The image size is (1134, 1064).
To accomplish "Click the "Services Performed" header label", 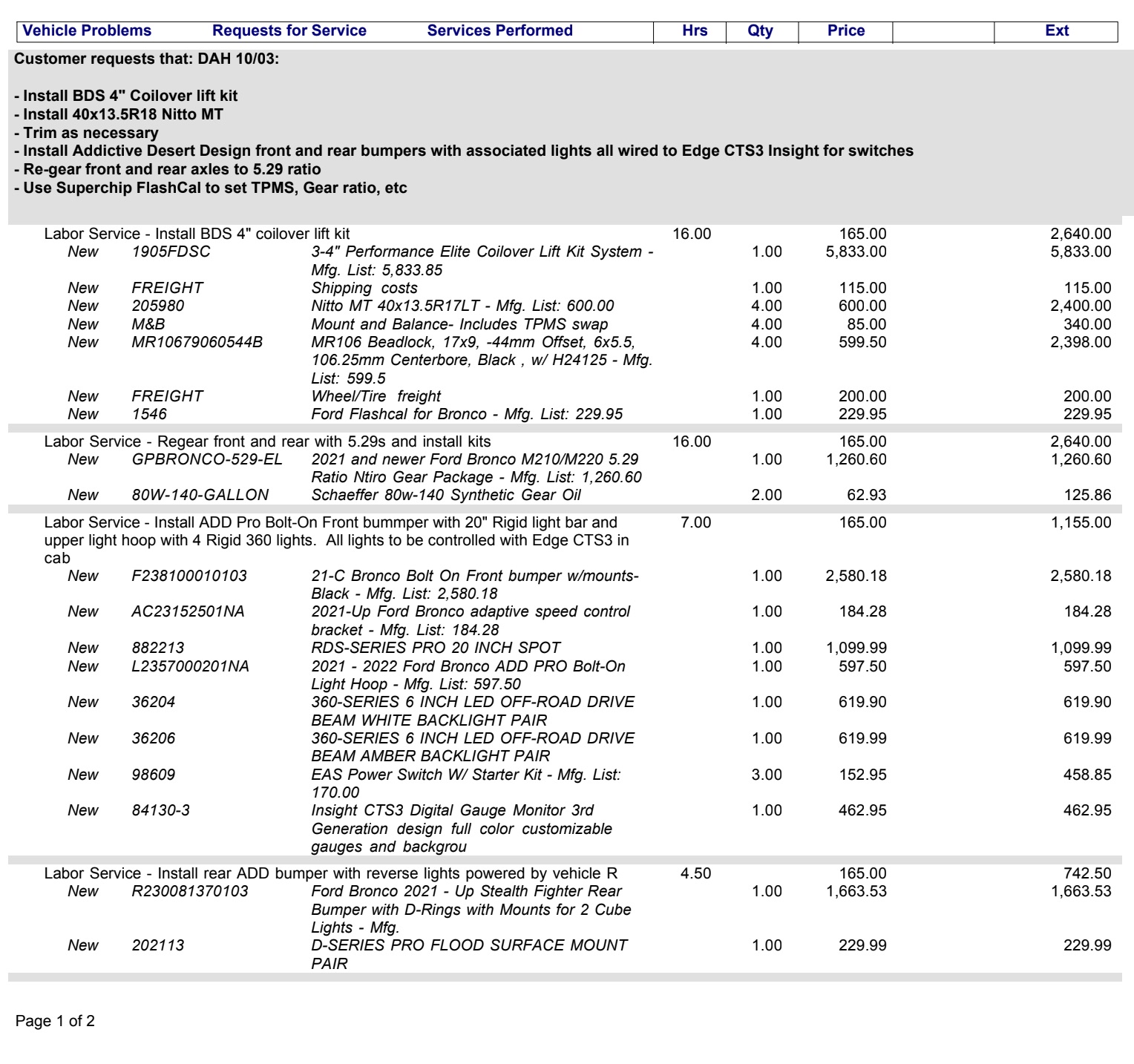I will [500, 31].
